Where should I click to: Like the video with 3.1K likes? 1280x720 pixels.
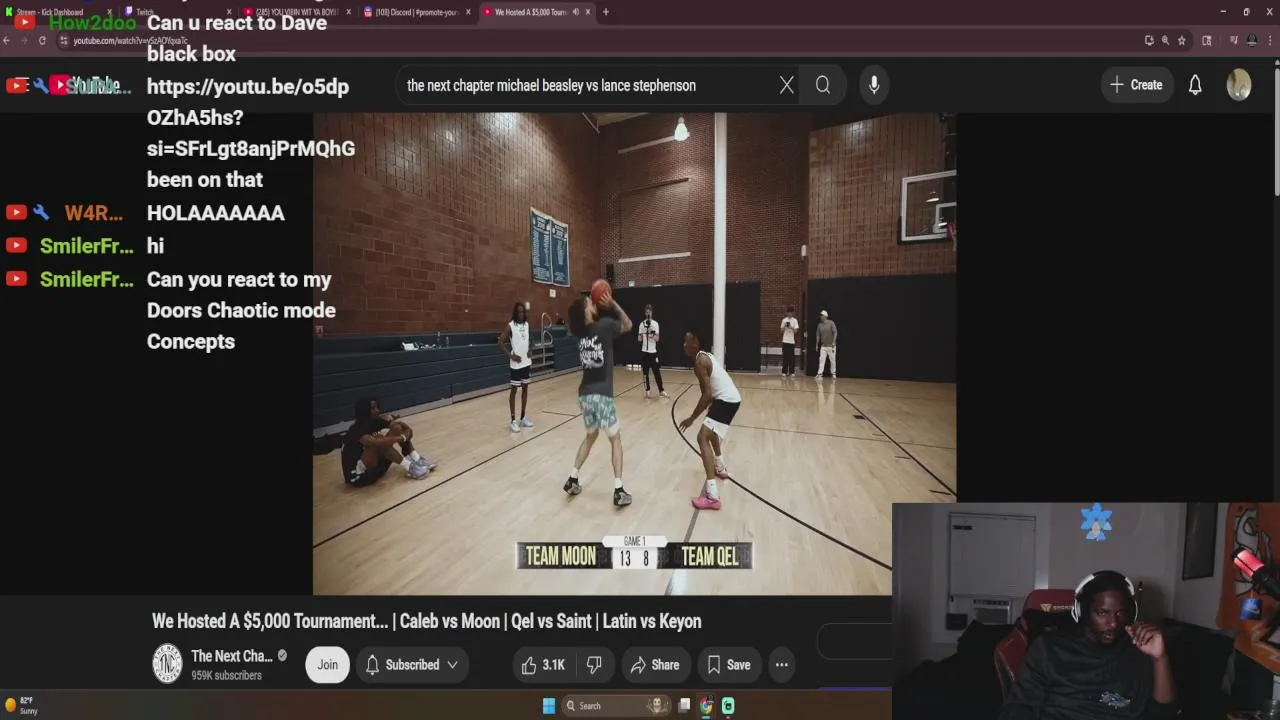coord(543,665)
